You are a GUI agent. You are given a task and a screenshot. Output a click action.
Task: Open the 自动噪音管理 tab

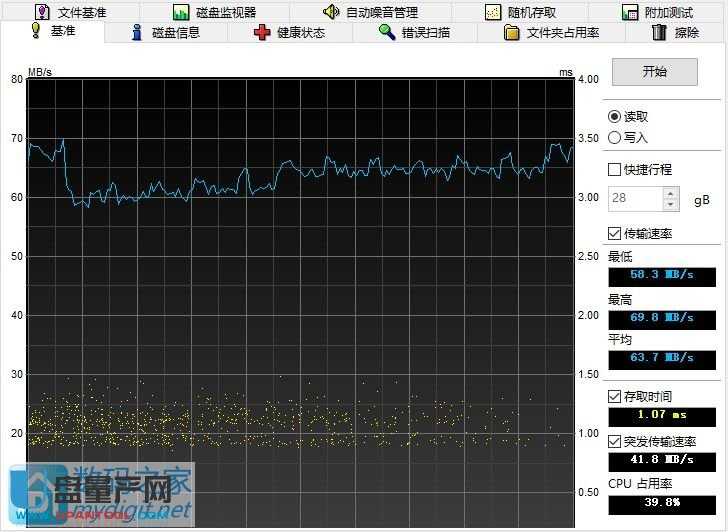[x=370, y=12]
